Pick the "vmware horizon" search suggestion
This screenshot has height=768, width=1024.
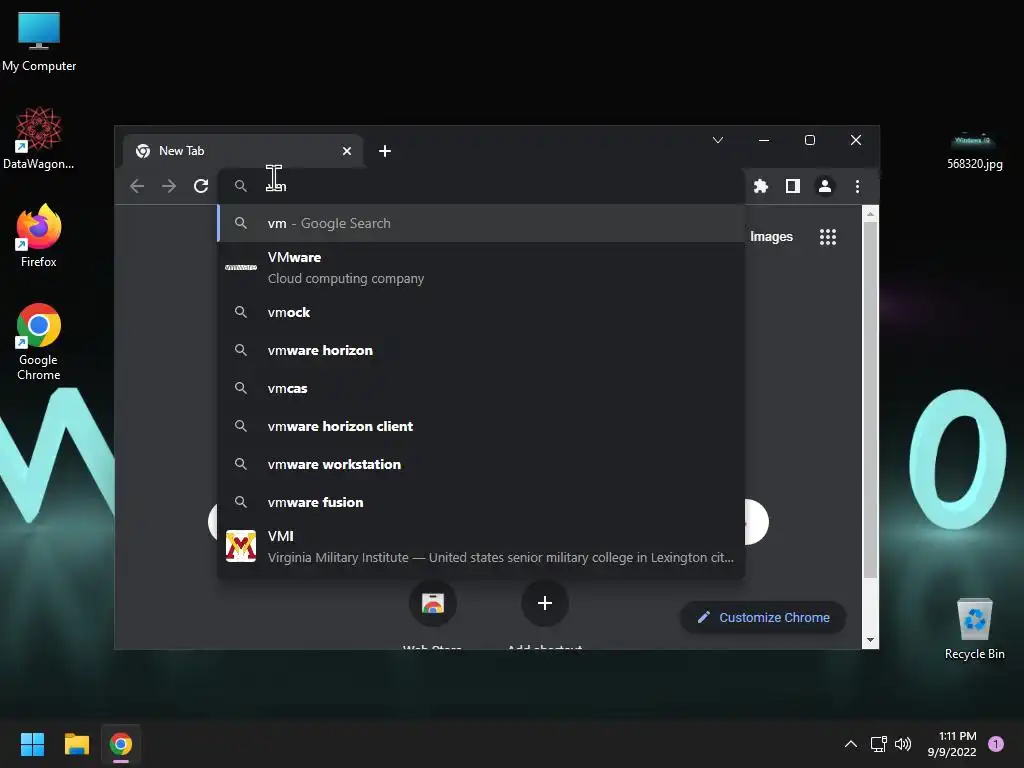pos(481,350)
